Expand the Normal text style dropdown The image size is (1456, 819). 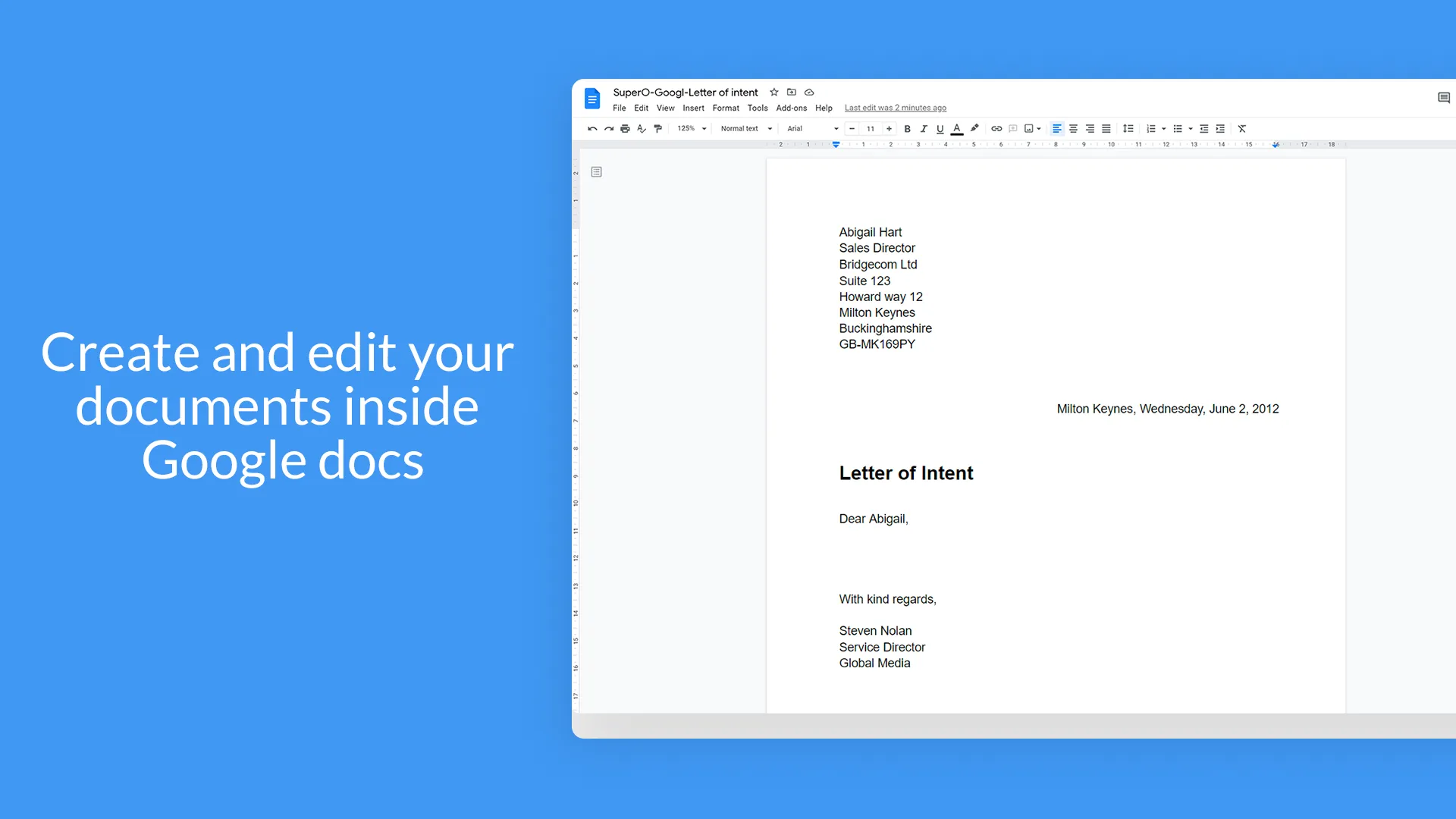tap(746, 129)
